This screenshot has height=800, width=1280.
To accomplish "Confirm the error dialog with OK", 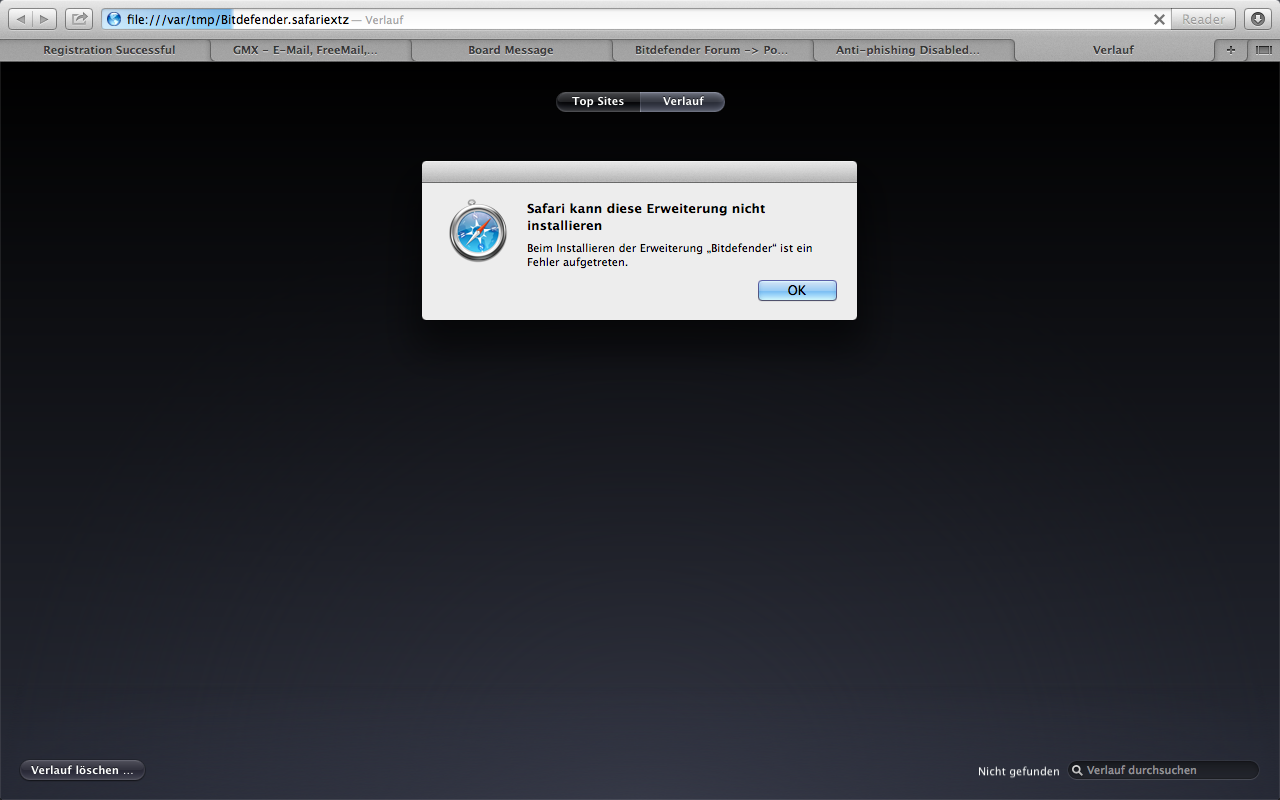I will click(797, 290).
